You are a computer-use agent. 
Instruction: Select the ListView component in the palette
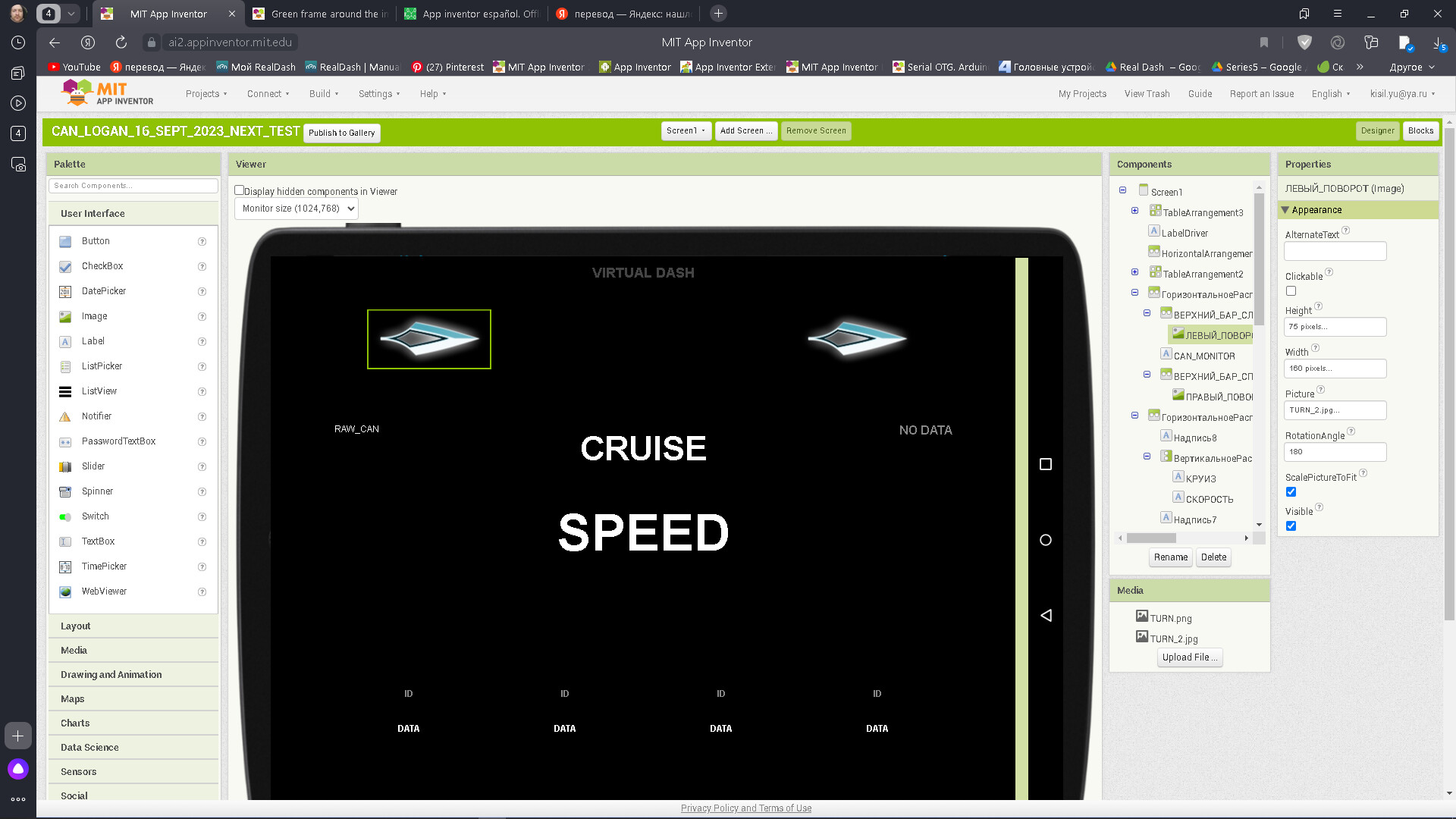pyautogui.click(x=99, y=391)
